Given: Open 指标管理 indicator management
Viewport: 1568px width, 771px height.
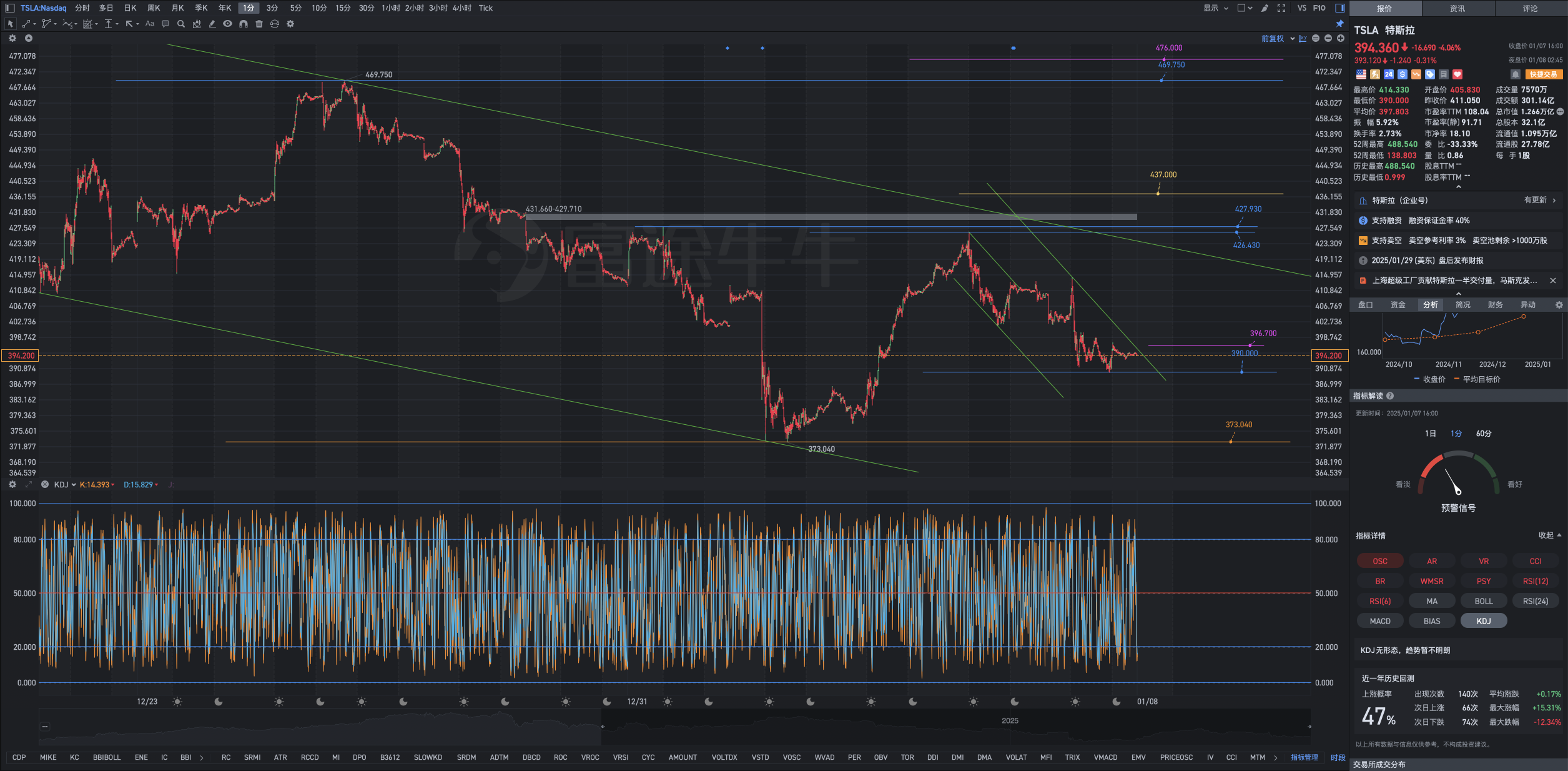Looking at the screenshot, I should pyautogui.click(x=1304, y=757).
